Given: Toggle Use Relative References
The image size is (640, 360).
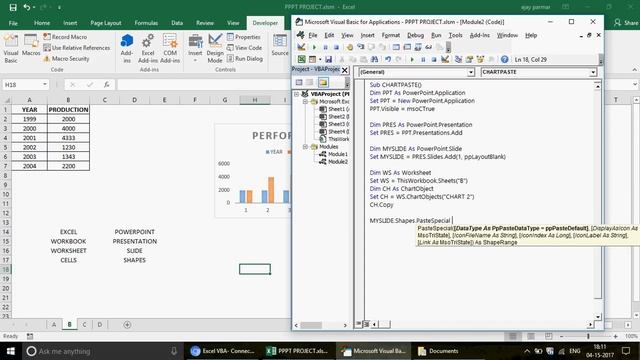Looking at the screenshot, I should [x=77, y=48].
